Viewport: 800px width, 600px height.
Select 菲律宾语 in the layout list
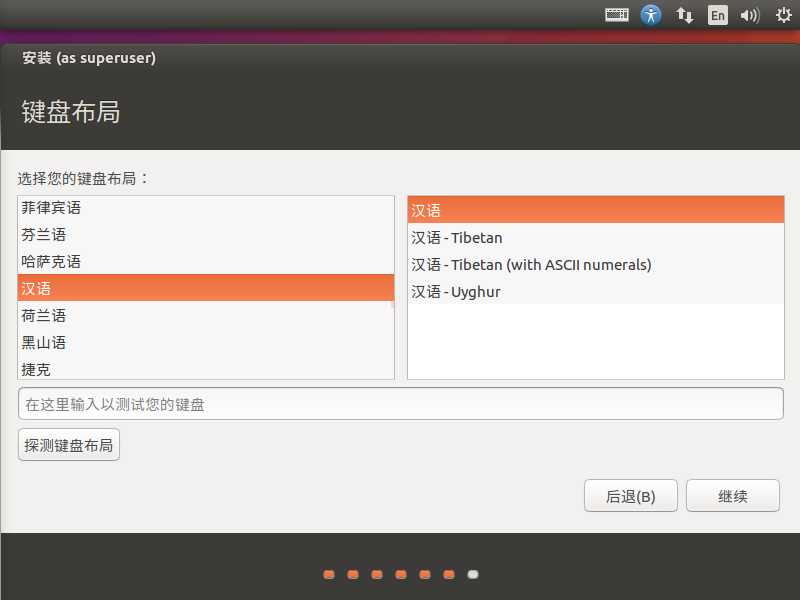[206, 208]
